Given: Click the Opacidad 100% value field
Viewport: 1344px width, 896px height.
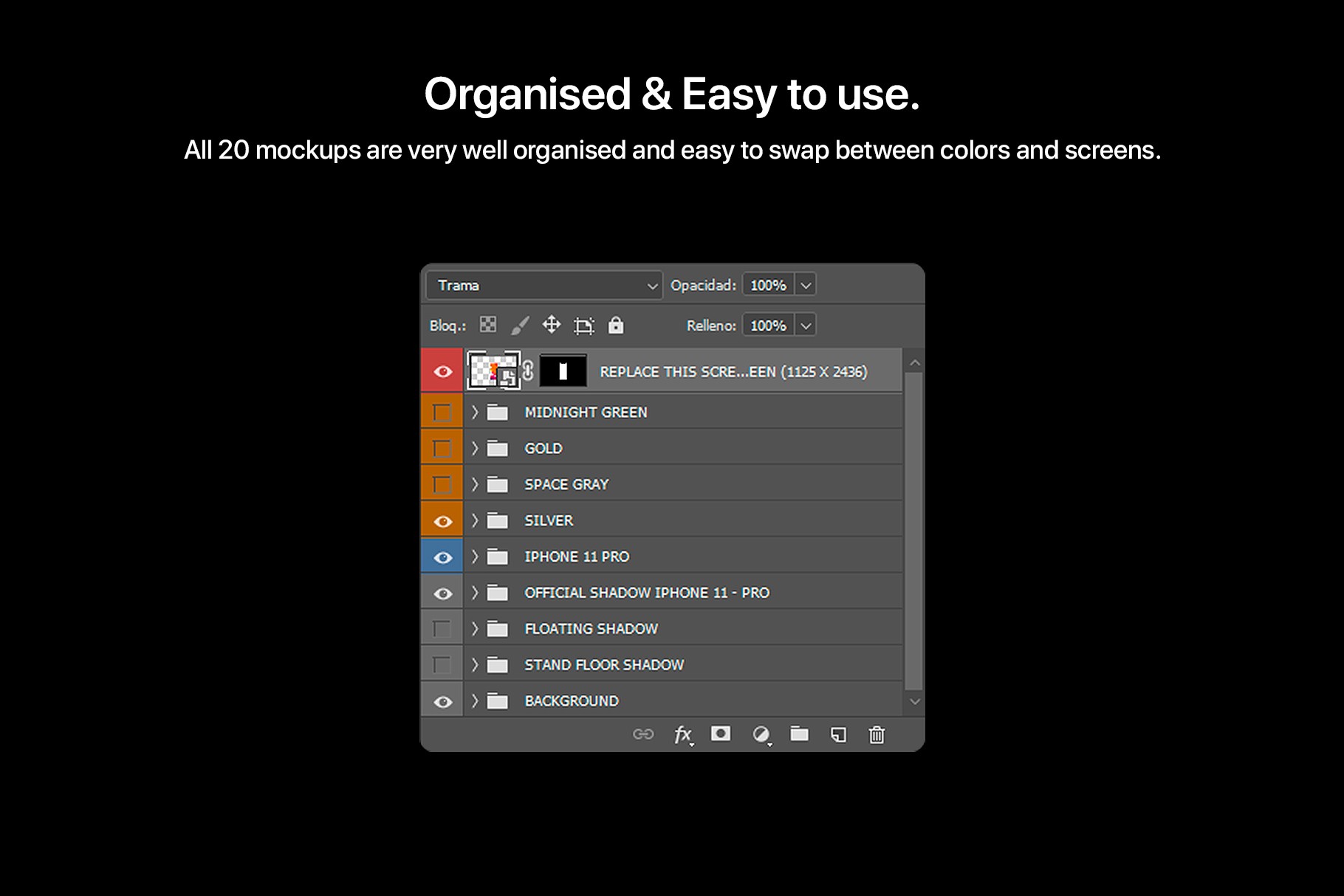Looking at the screenshot, I should click(x=769, y=285).
